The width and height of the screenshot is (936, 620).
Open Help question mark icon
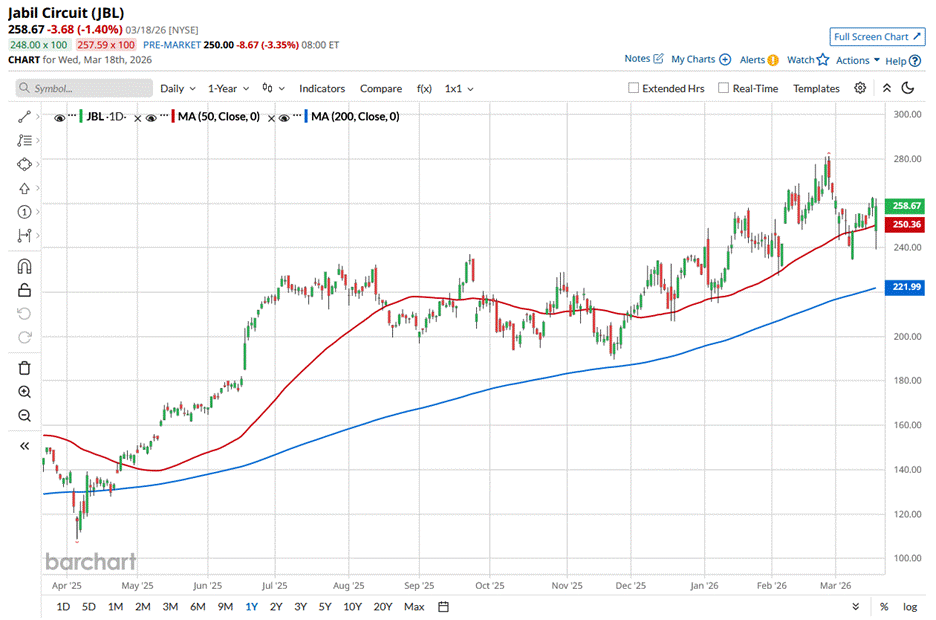pyautogui.click(x=915, y=61)
